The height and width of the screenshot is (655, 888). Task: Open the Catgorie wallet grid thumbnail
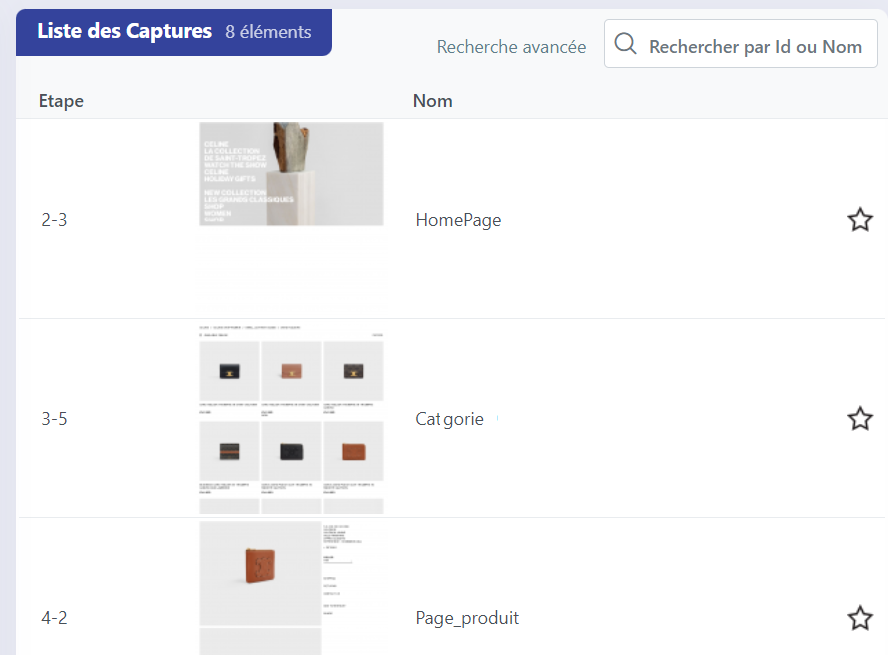291,418
